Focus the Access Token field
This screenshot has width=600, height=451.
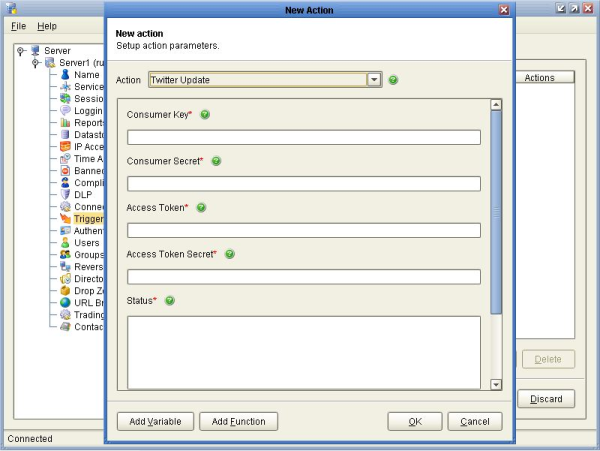(304, 230)
